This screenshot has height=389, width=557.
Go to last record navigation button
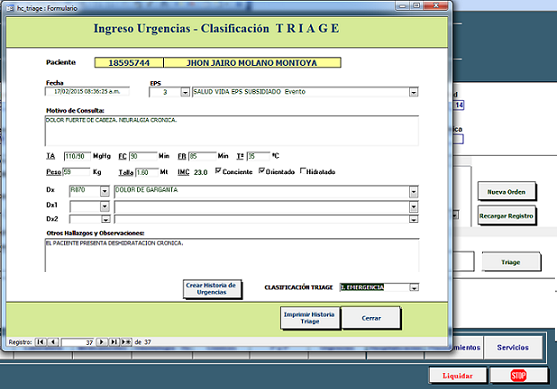point(114,342)
